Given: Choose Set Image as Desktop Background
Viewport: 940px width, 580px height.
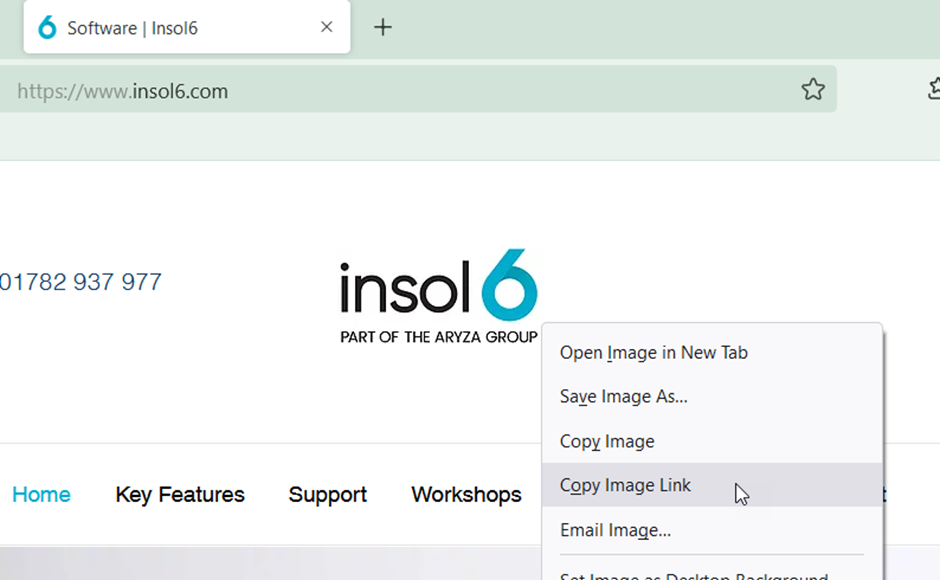Looking at the screenshot, I should click(693, 575).
